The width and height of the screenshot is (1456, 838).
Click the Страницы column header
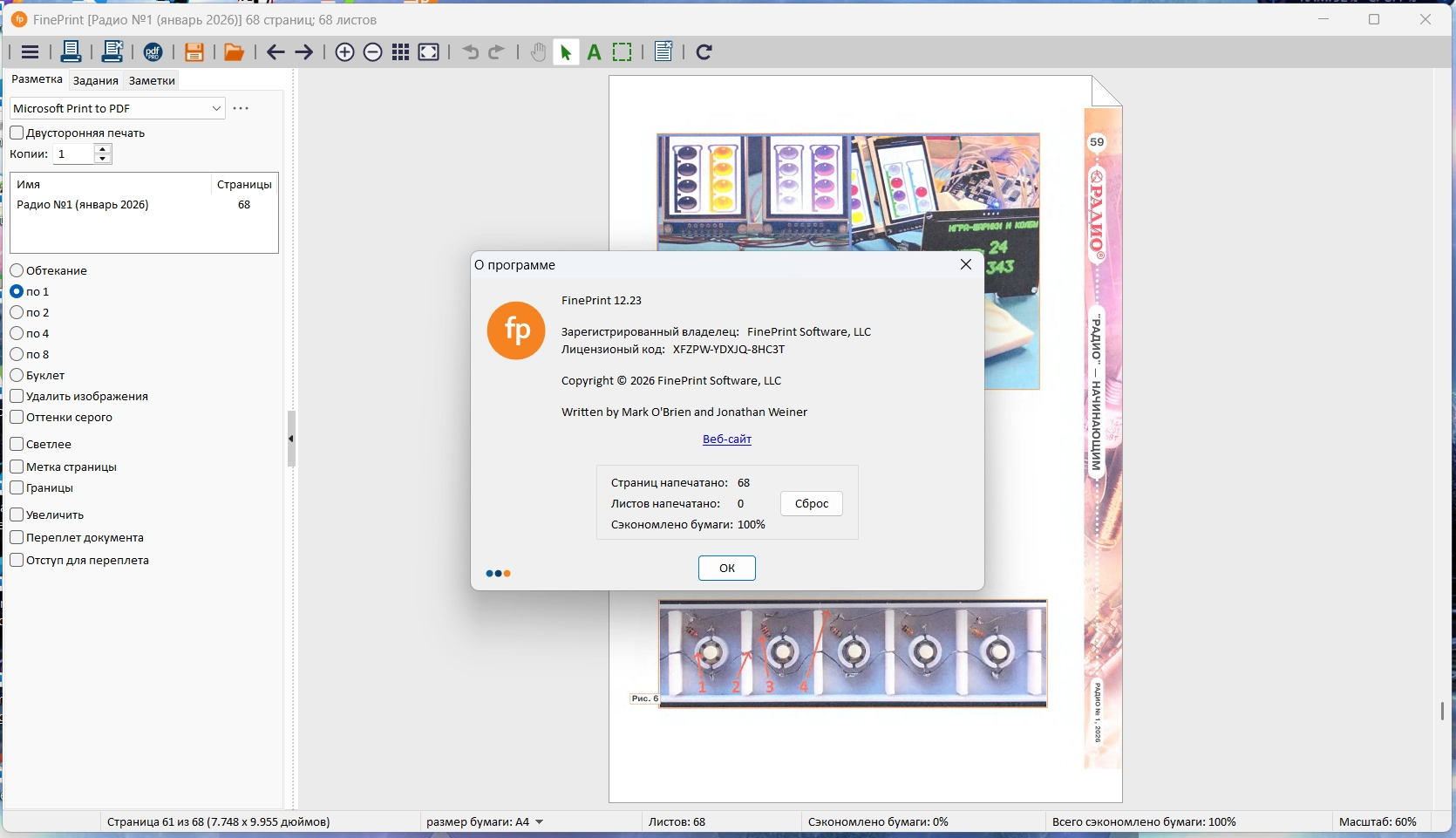pyautogui.click(x=244, y=184)
